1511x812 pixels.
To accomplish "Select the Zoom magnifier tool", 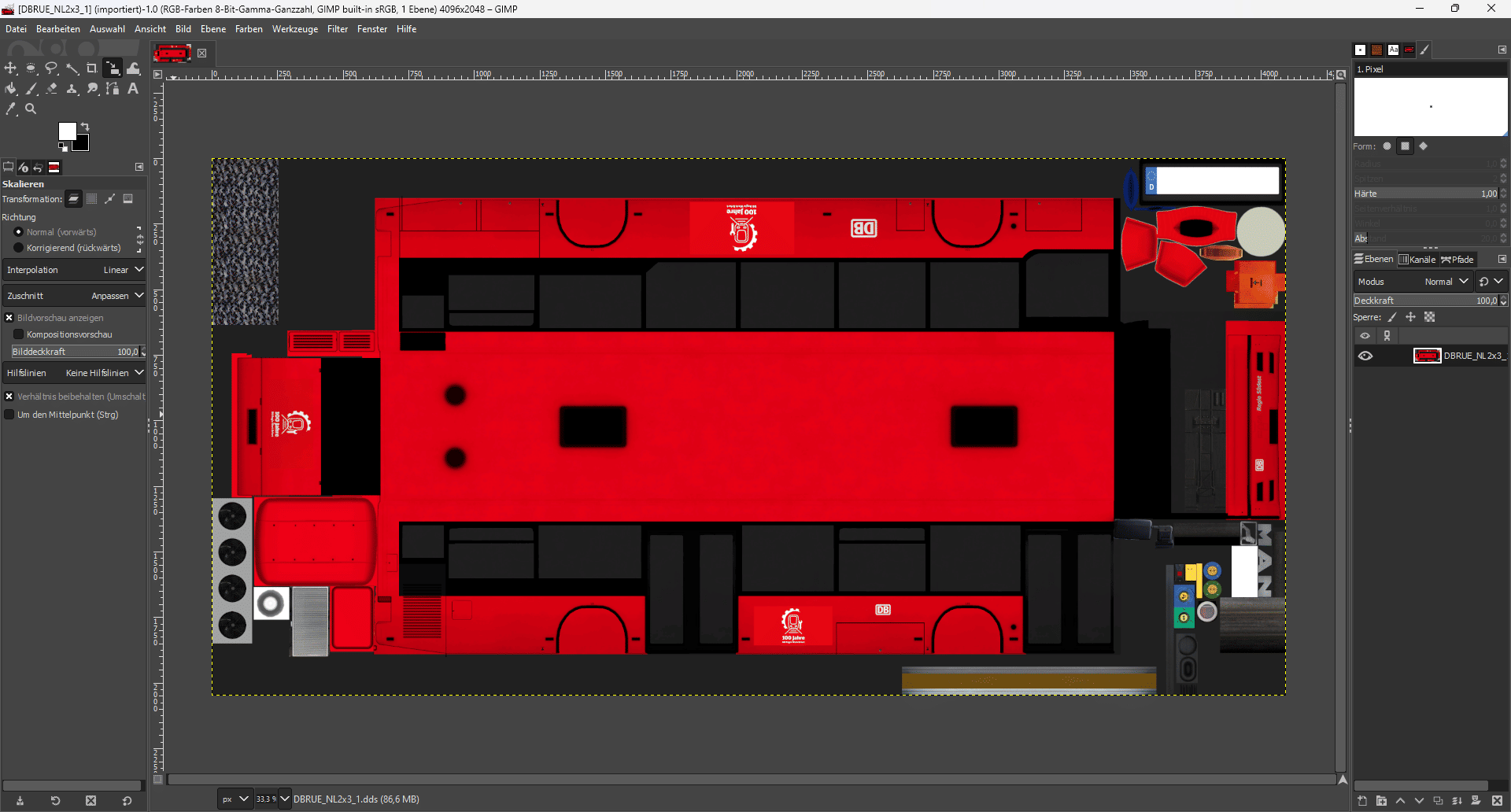I will coord(31,109).
